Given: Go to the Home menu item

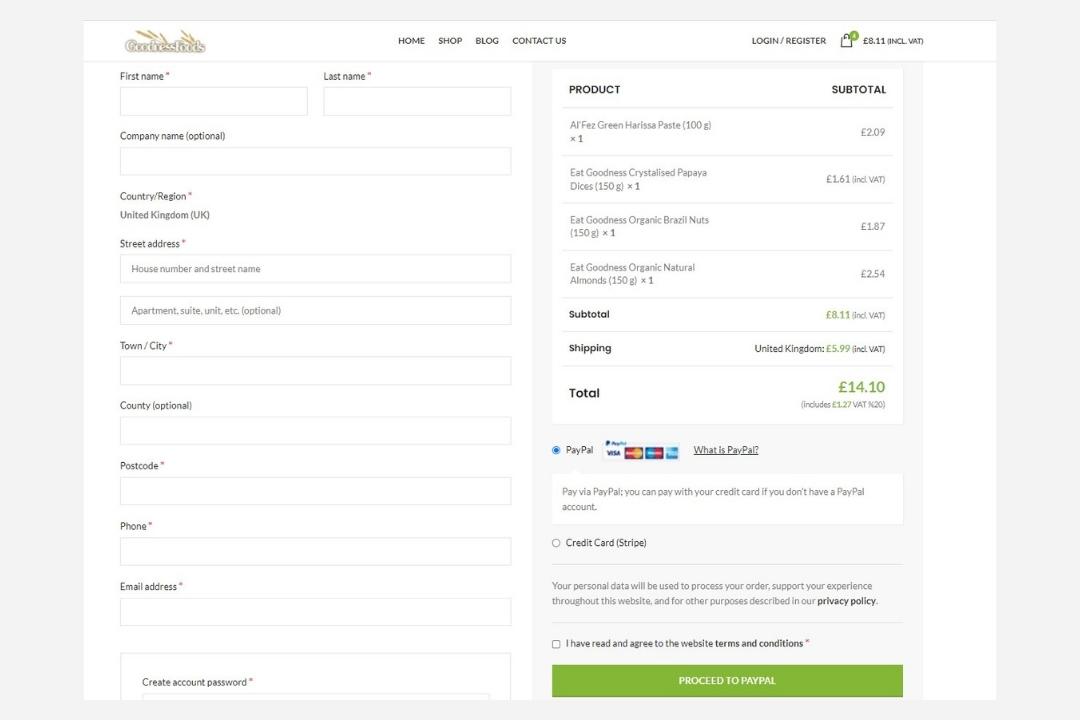Looking at the screenshot, I should 411,41.
